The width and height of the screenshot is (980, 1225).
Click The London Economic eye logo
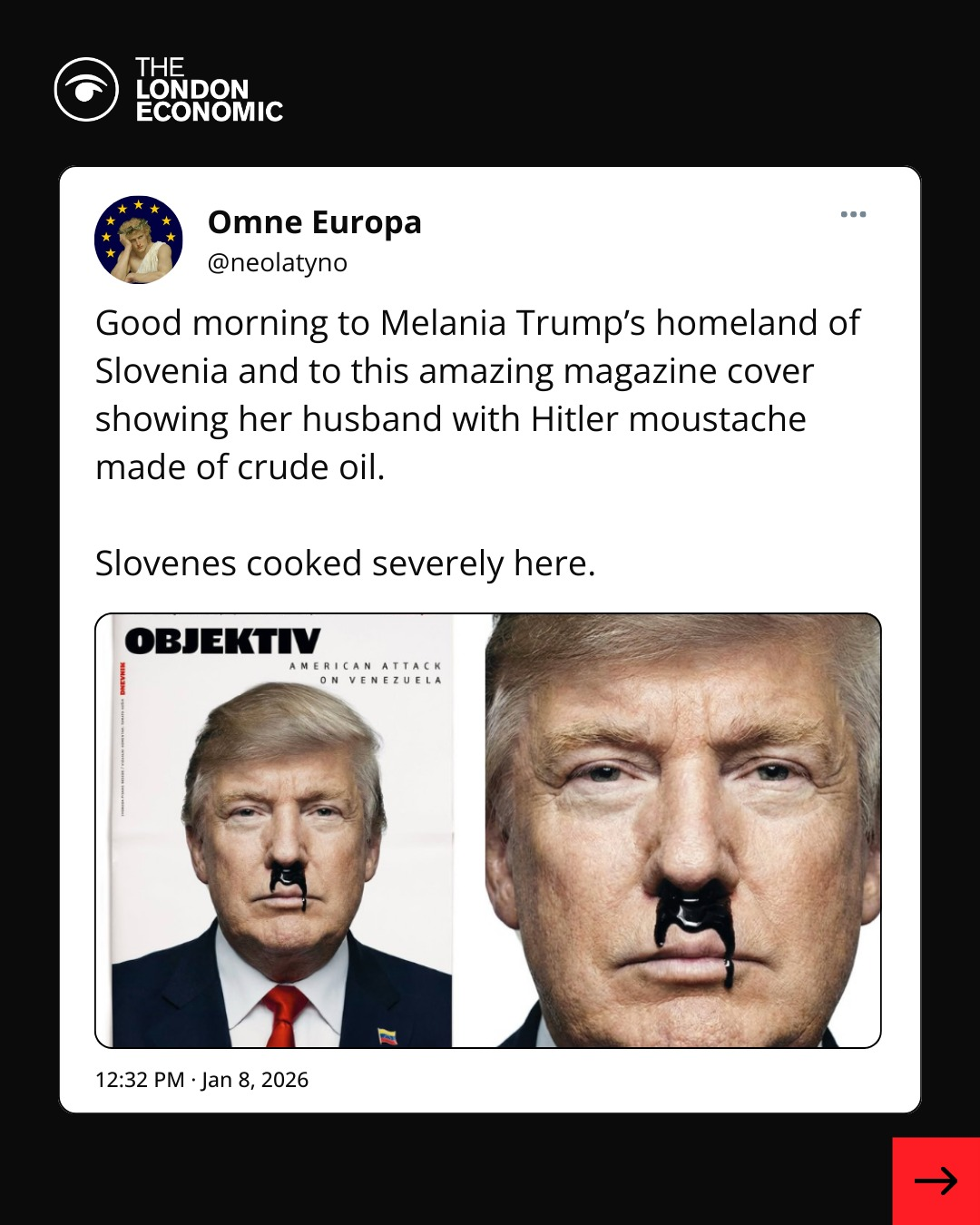click(86, 90)
